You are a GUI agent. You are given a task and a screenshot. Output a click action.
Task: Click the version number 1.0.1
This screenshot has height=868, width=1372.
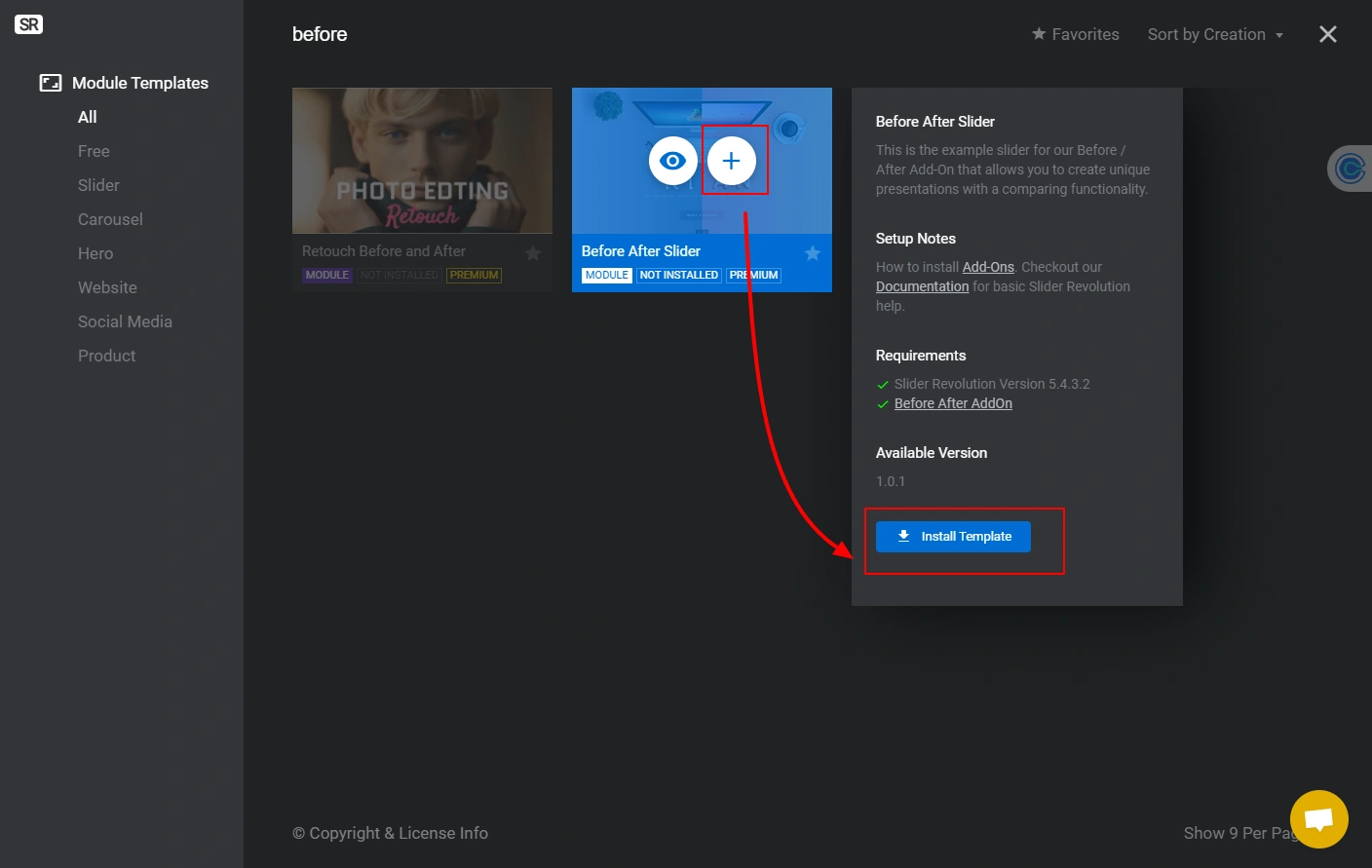pyautogui.click(x=891, y=481)
